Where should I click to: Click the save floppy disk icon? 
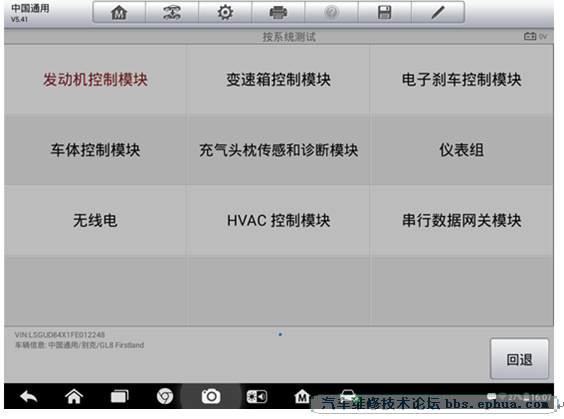coord(385,13)
